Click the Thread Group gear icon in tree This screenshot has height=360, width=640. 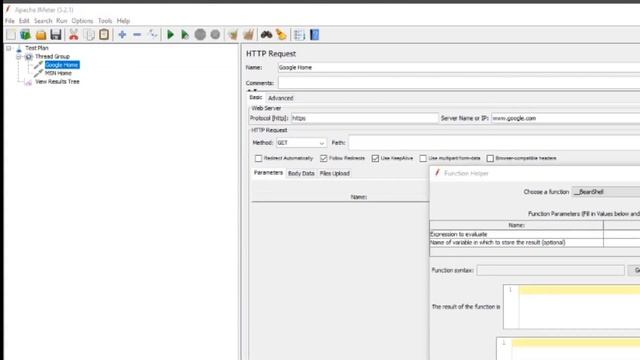[29, 56]
